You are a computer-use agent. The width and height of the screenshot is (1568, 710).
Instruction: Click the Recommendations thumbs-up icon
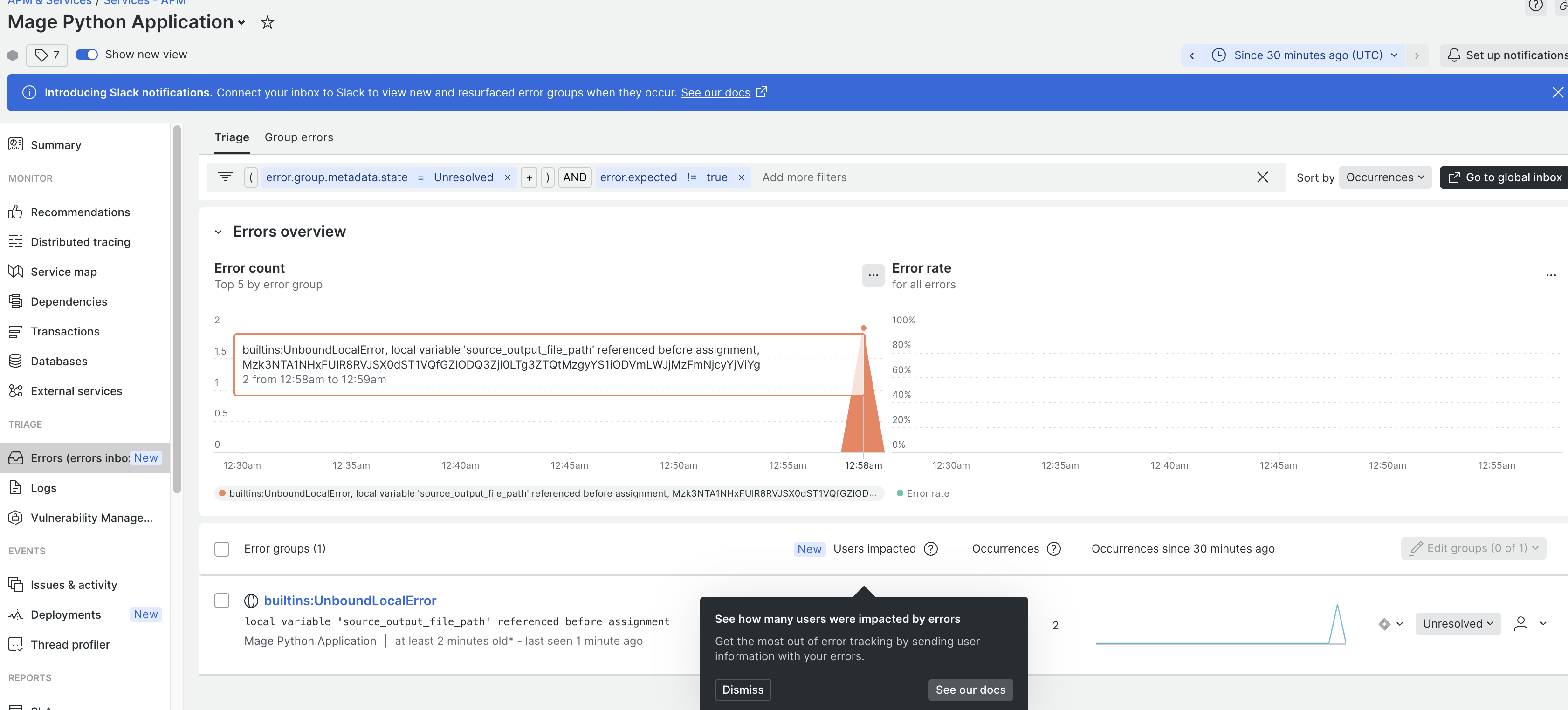[16, 212]
